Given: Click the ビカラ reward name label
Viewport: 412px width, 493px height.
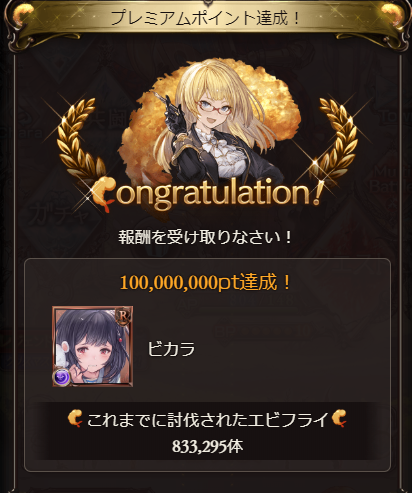Looking at the screenshot, I should click(171, 349).
